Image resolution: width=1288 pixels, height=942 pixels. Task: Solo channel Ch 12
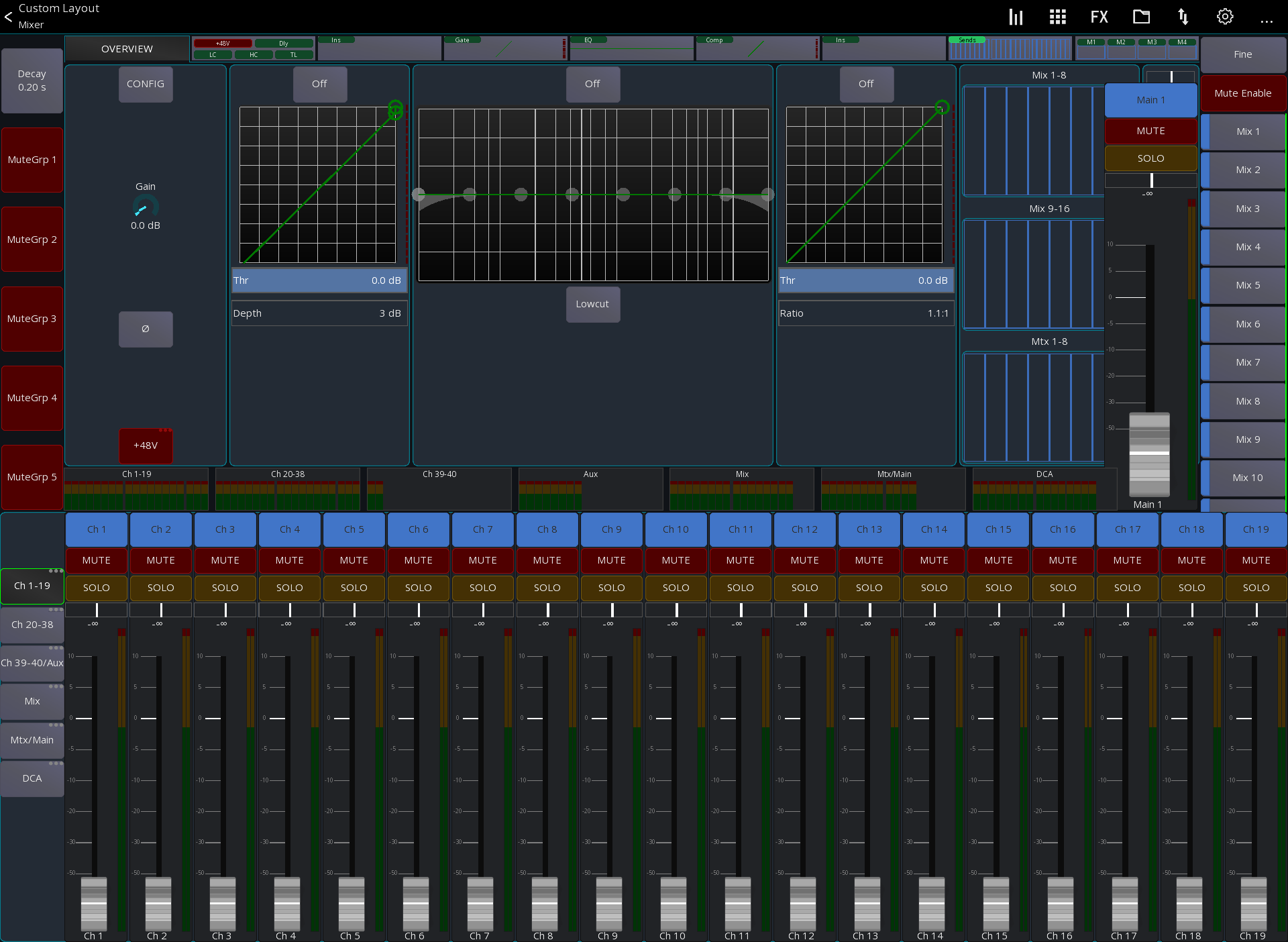point(804,588)
